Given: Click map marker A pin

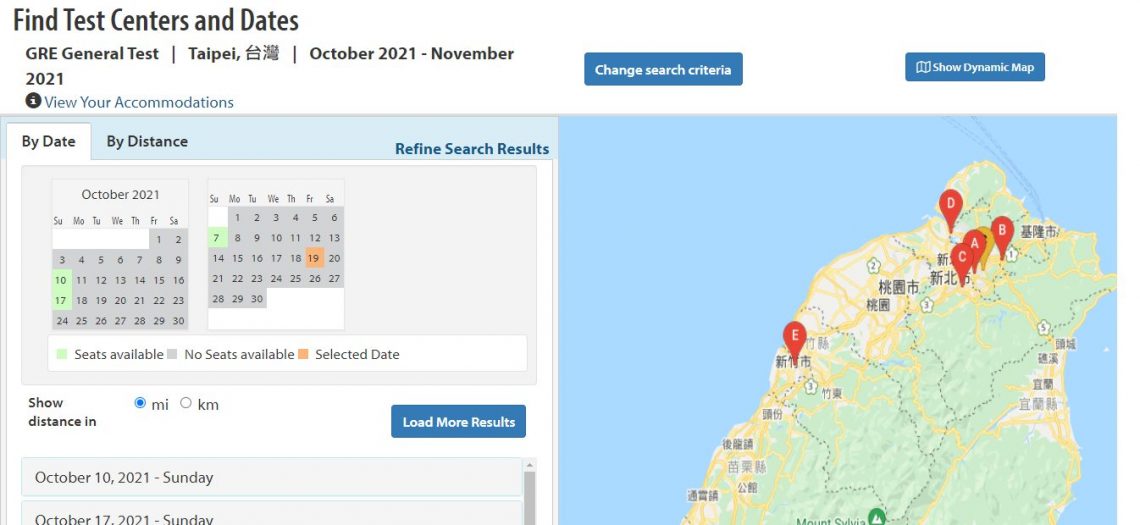Looking at the screenshot, I should tap(974, 245).
